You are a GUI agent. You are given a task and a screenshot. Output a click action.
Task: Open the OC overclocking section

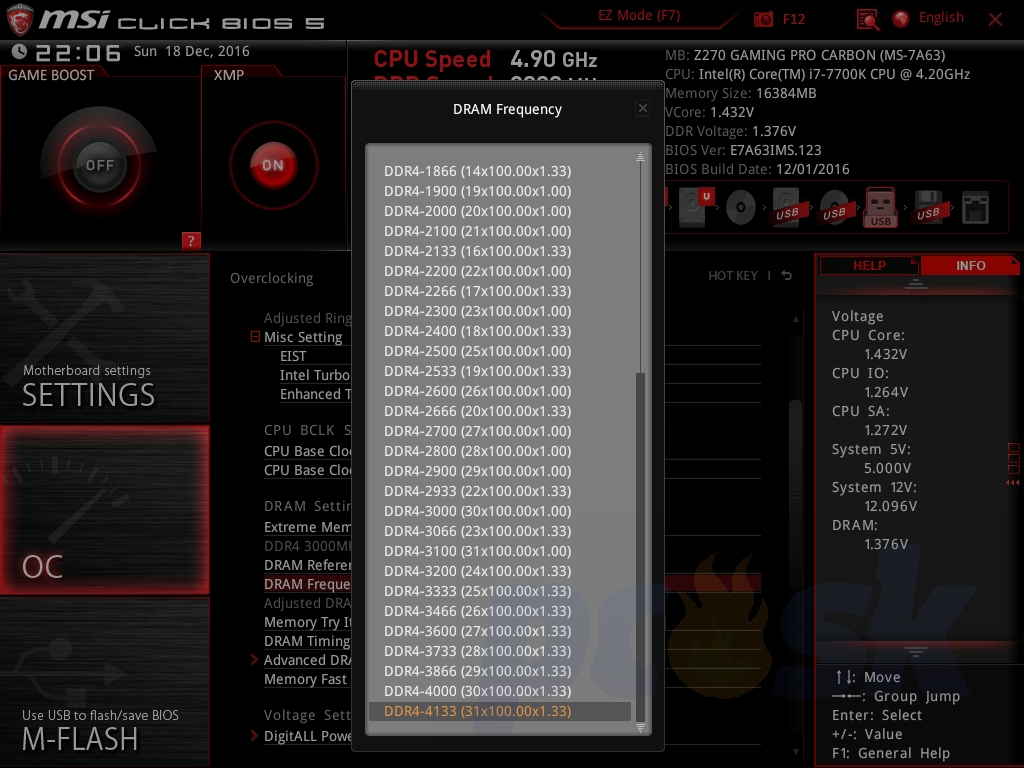click(104, 510)
